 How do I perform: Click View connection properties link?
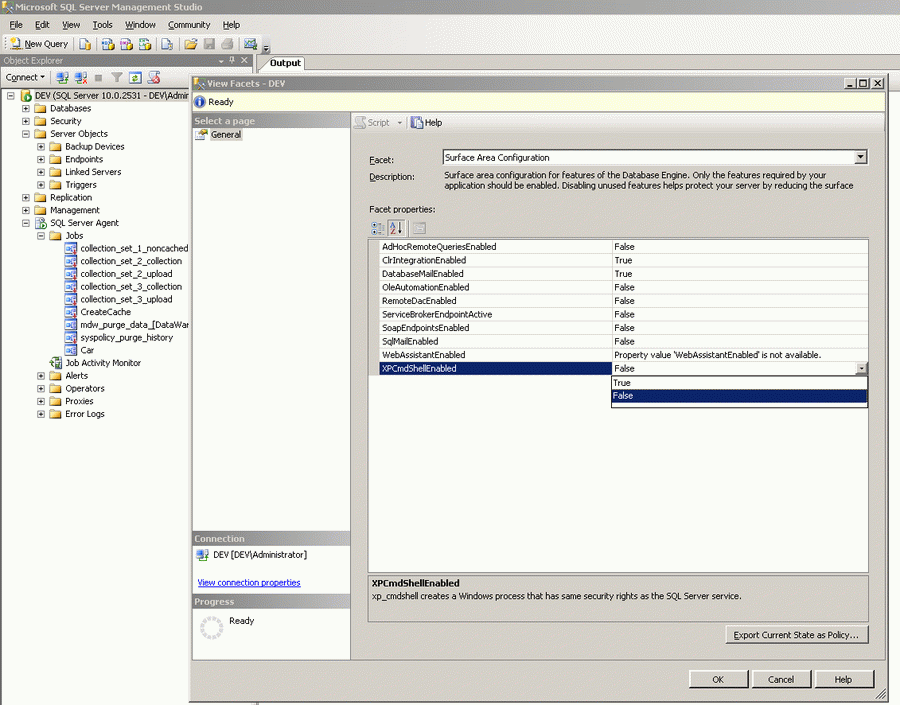click(249, 582)
